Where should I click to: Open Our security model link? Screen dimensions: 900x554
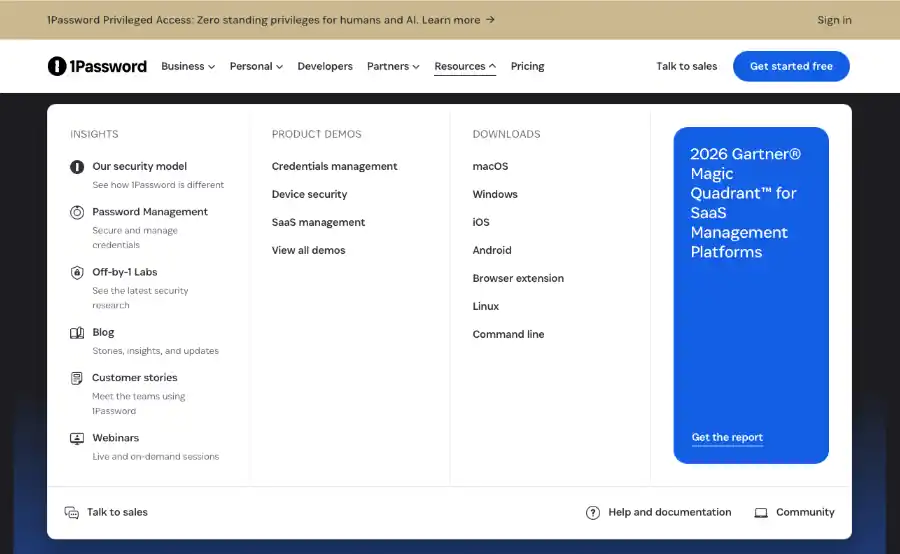139,166
